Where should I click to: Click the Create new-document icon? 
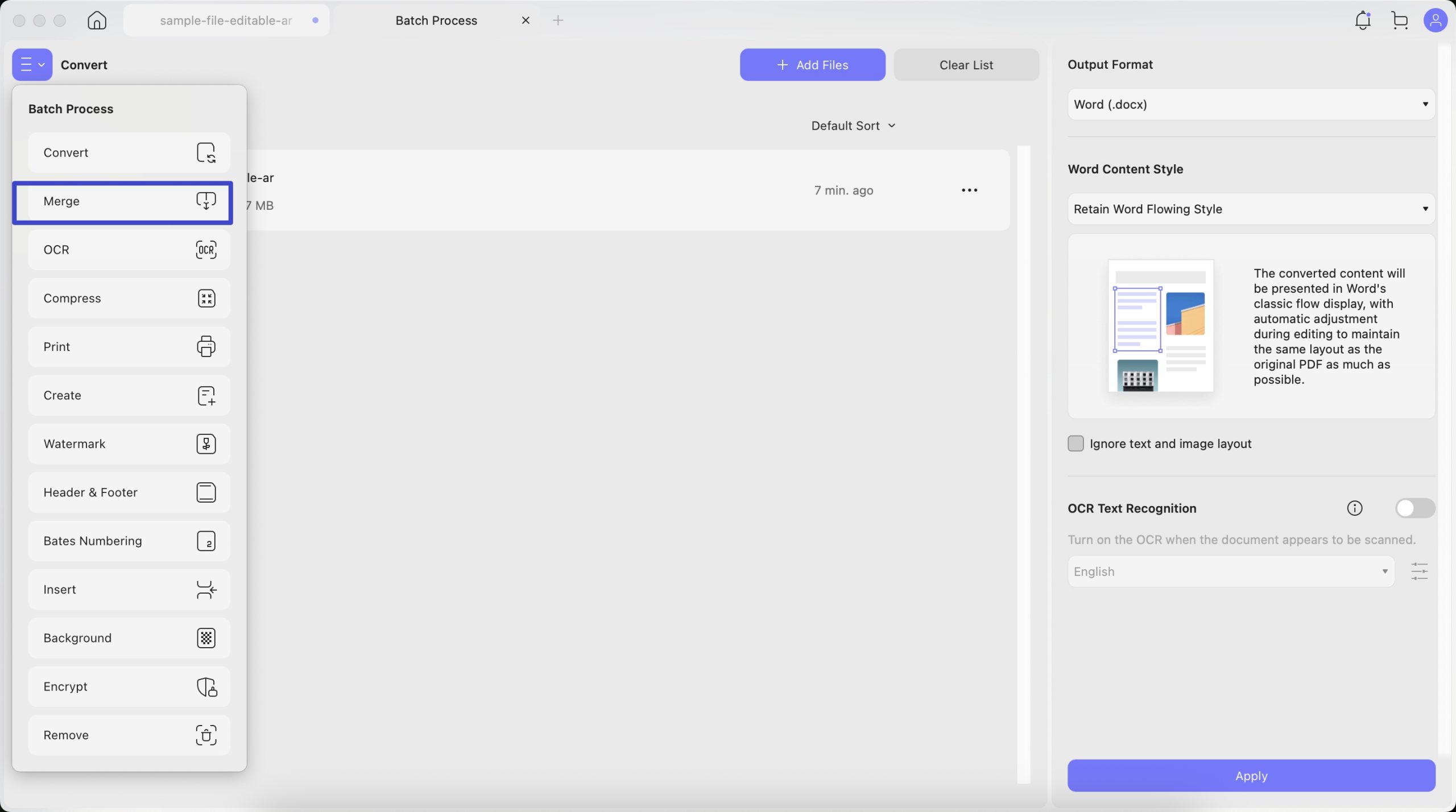pos(206,395)
